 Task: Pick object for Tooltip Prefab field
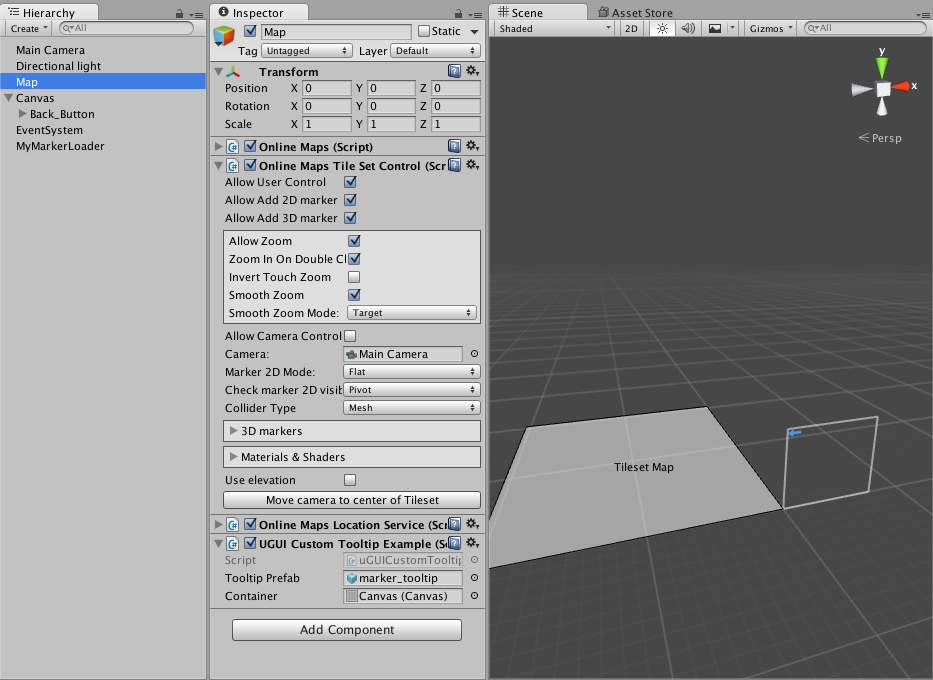point(474,578)
